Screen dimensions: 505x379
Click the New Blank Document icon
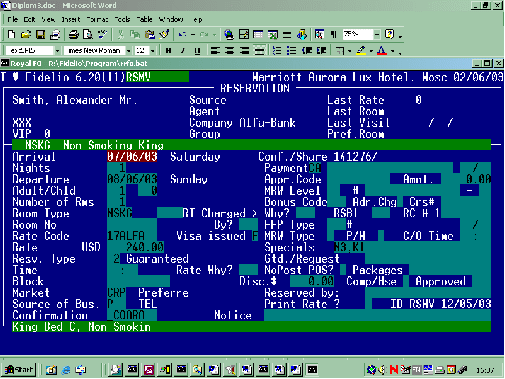click(x=11, y=34)
